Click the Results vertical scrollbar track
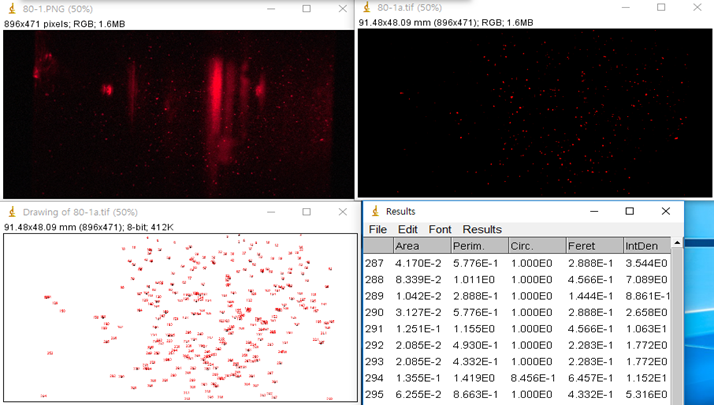Image resolution: width=714 pixels, height=405 pixels. 677,326
